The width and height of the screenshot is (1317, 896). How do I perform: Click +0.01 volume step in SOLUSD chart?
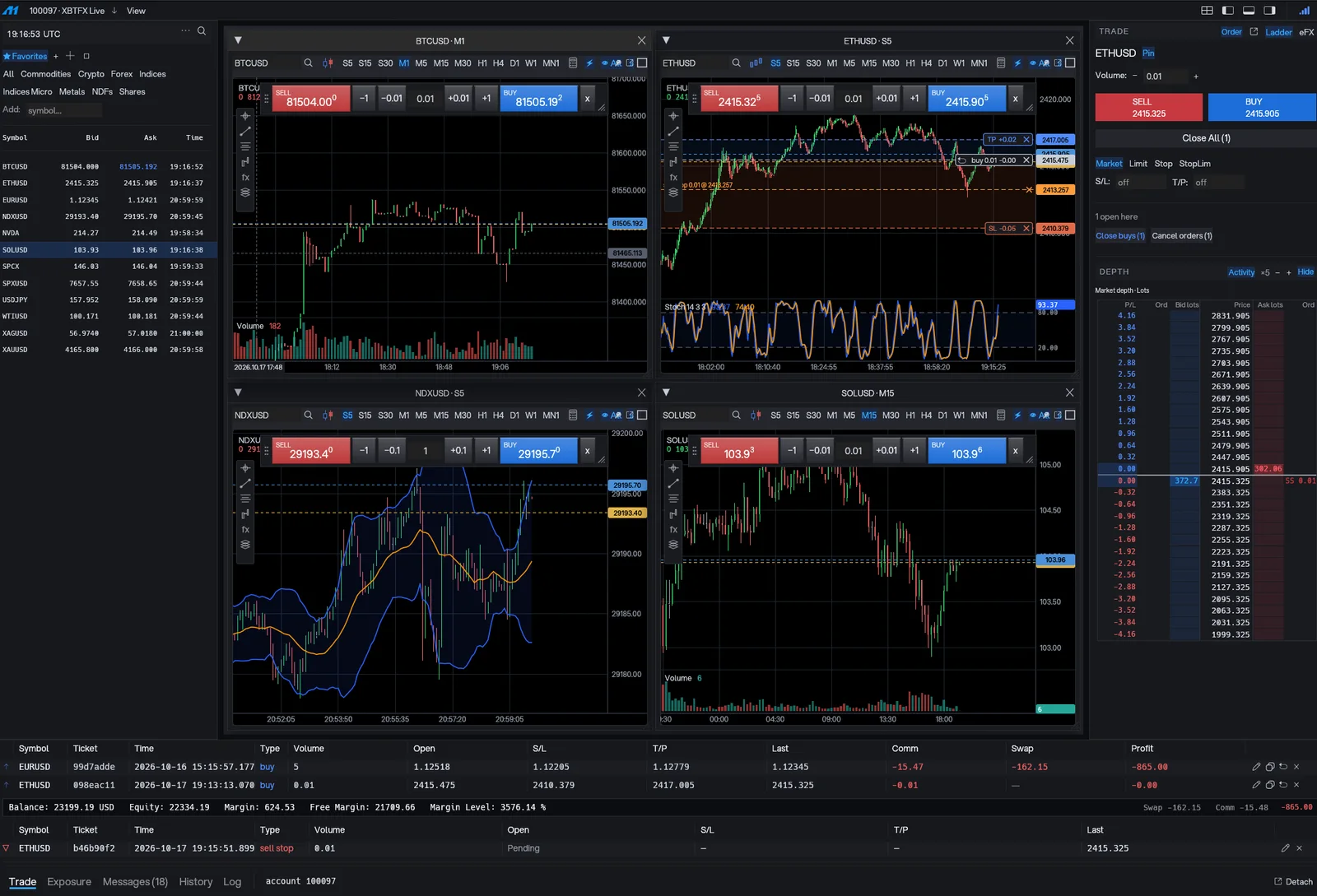click(887, 450)
